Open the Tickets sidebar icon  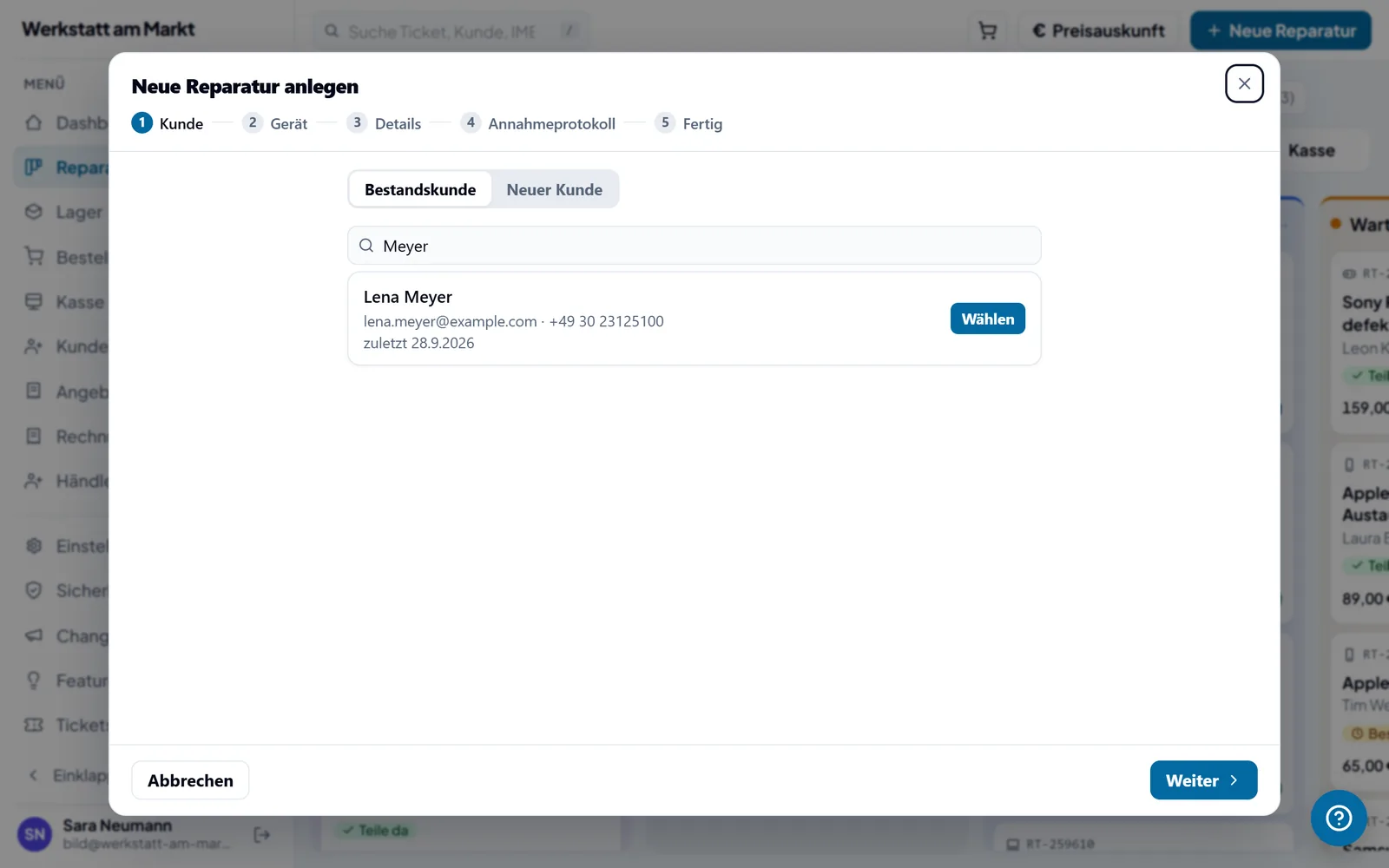pos(34,725)
